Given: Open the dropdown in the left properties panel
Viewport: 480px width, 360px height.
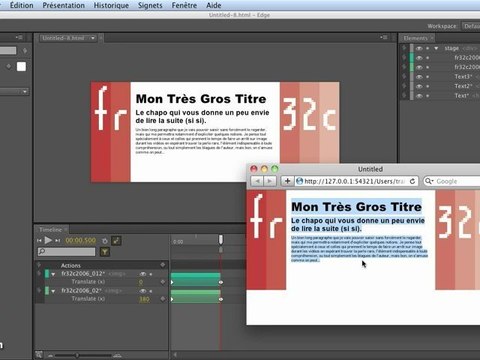Looking at the screenshot, I should click(x=25, y=91).
